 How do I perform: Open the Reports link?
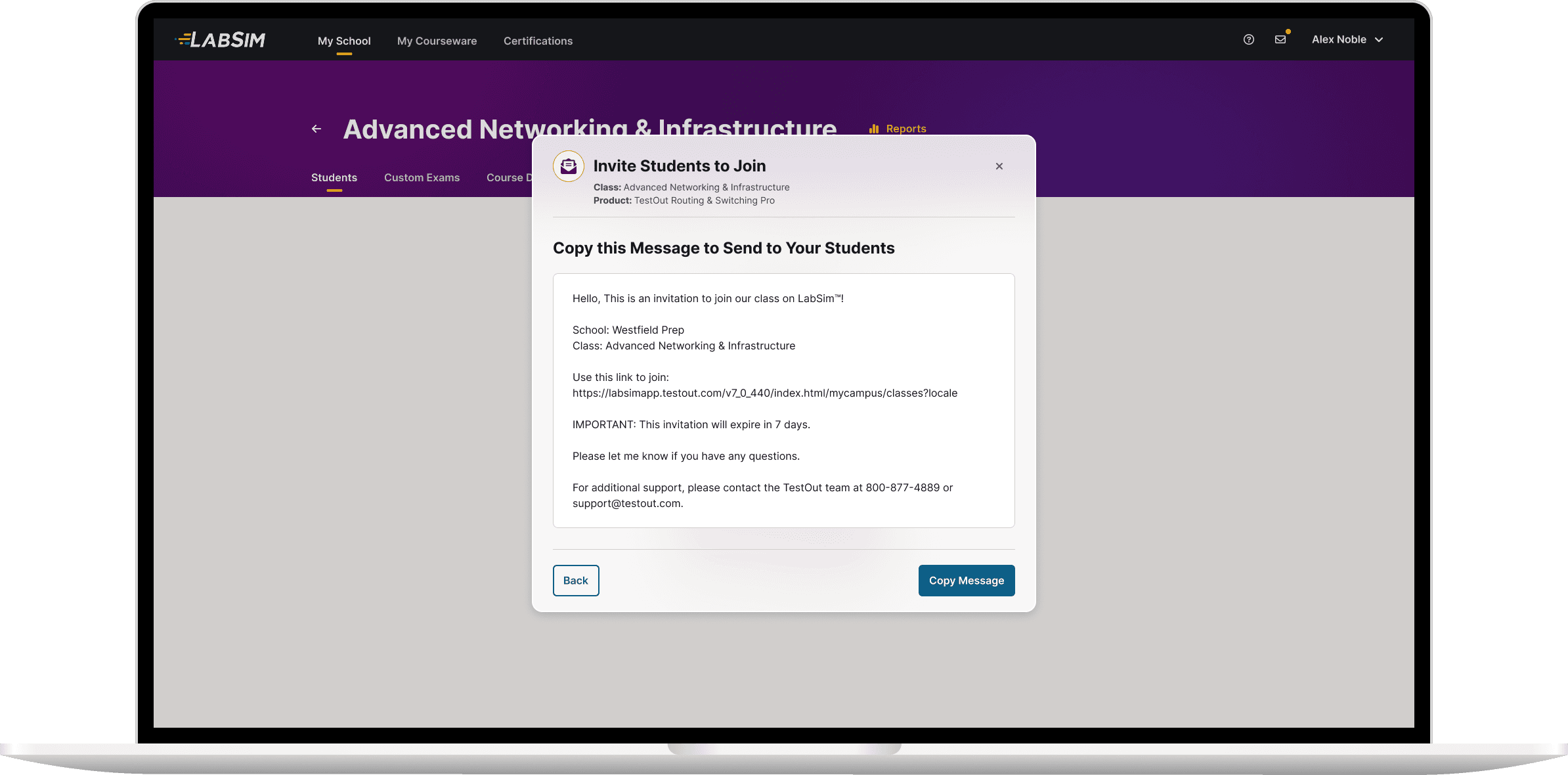905,129
